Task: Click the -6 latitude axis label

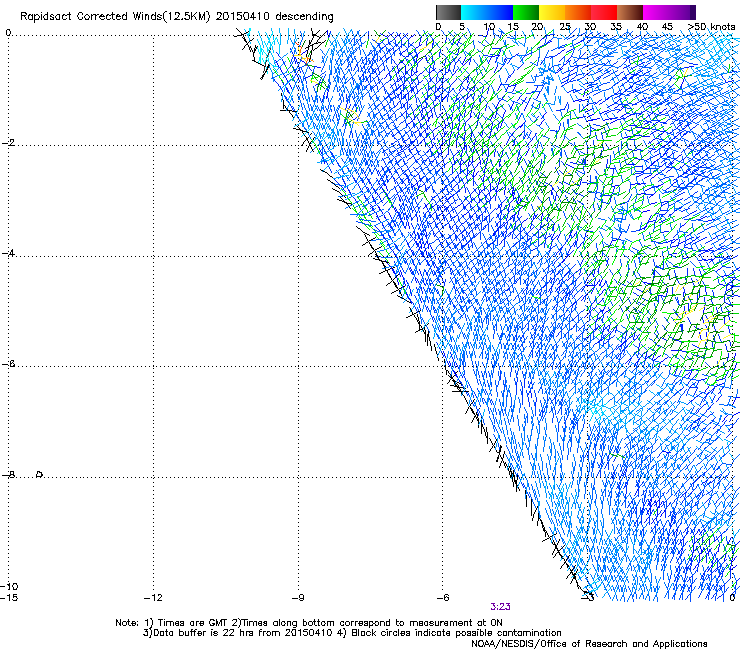Action: point(8,364)
